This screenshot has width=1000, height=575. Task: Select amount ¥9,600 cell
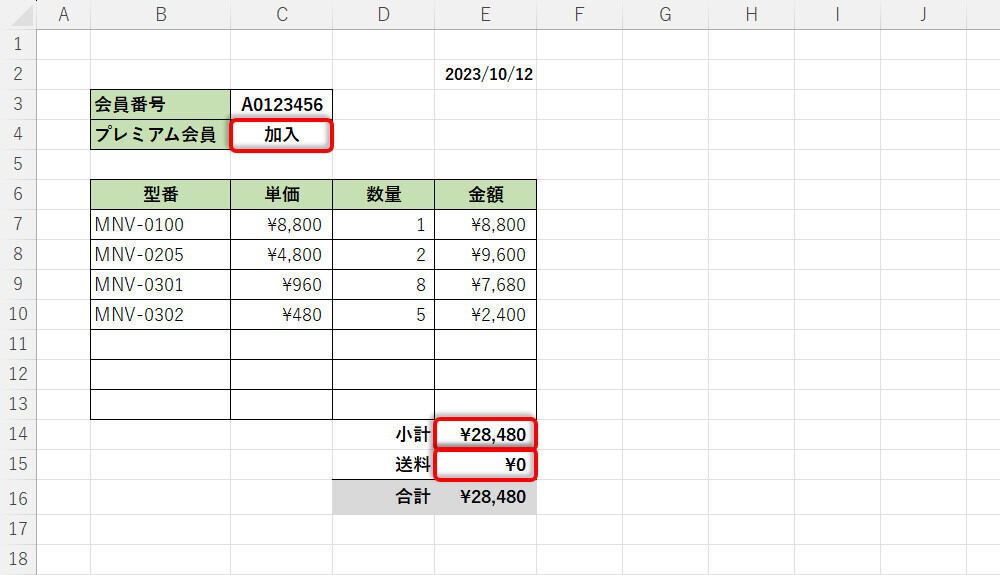486,254
